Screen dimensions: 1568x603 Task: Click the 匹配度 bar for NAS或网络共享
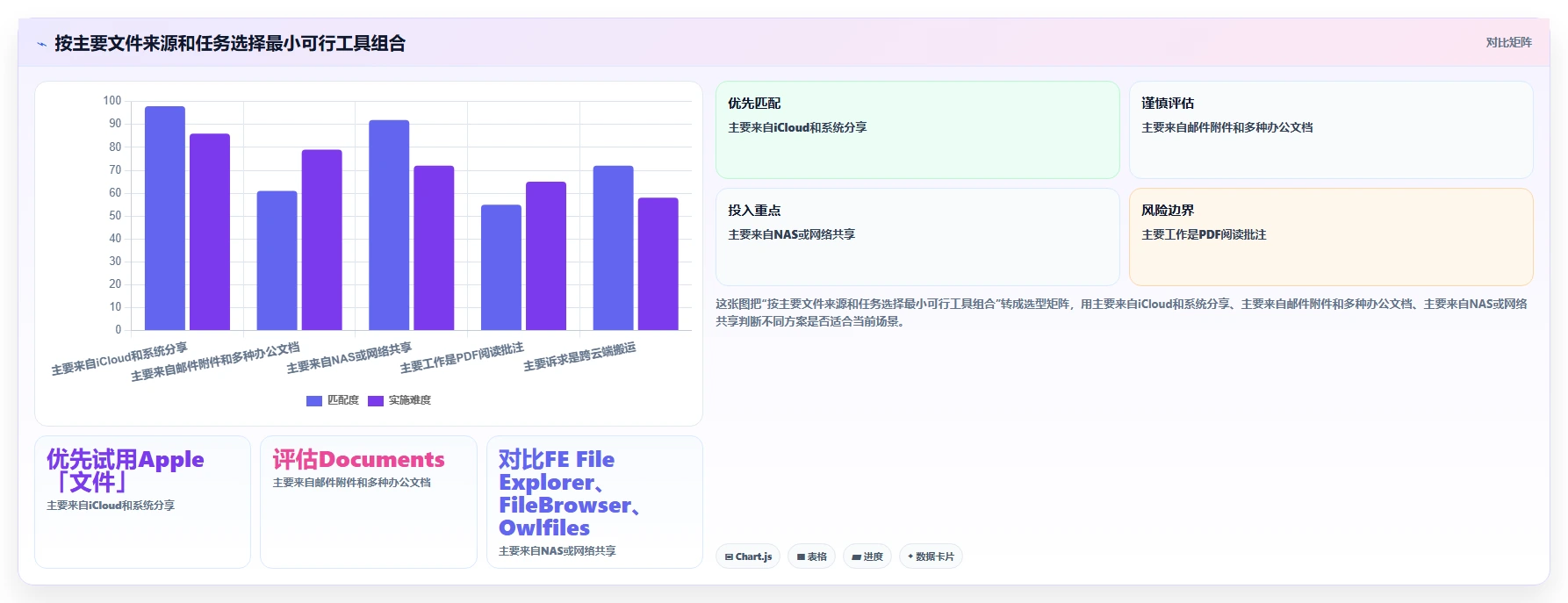tap(389, 226)
